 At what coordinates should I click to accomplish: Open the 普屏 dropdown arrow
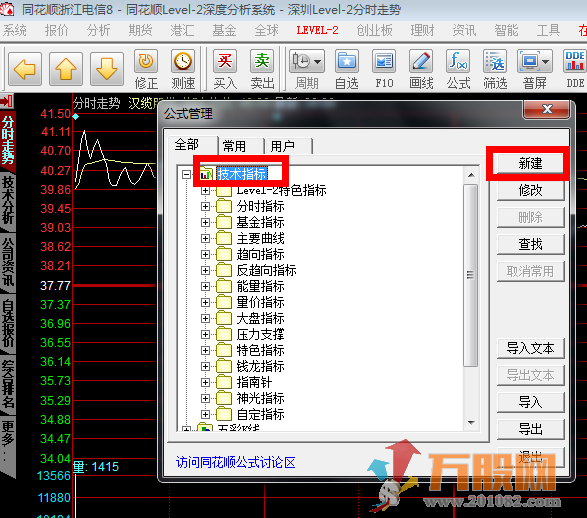(545, 61)
